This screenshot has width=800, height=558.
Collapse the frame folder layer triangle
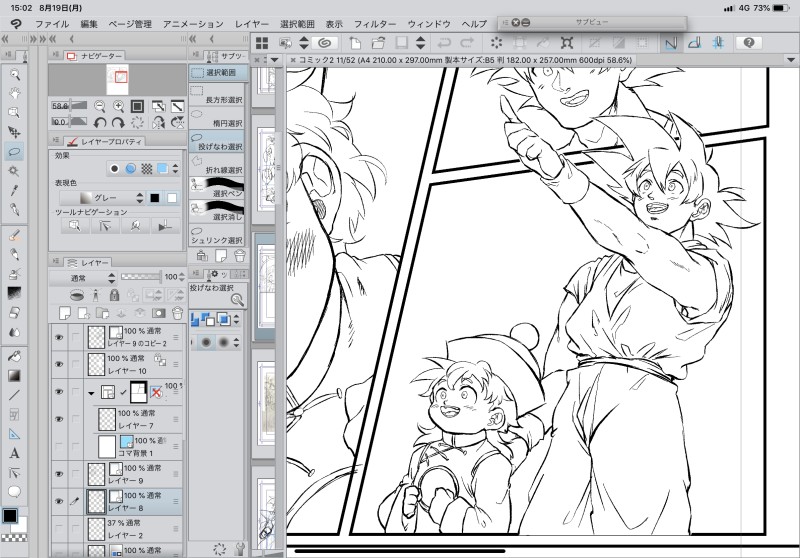point(91,393)
